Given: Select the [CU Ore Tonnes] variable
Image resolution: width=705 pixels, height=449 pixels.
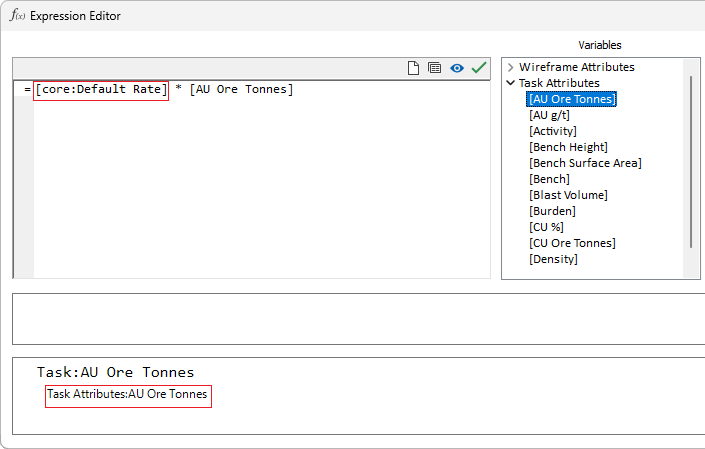Looking at the screenshot, I should 572,243.
